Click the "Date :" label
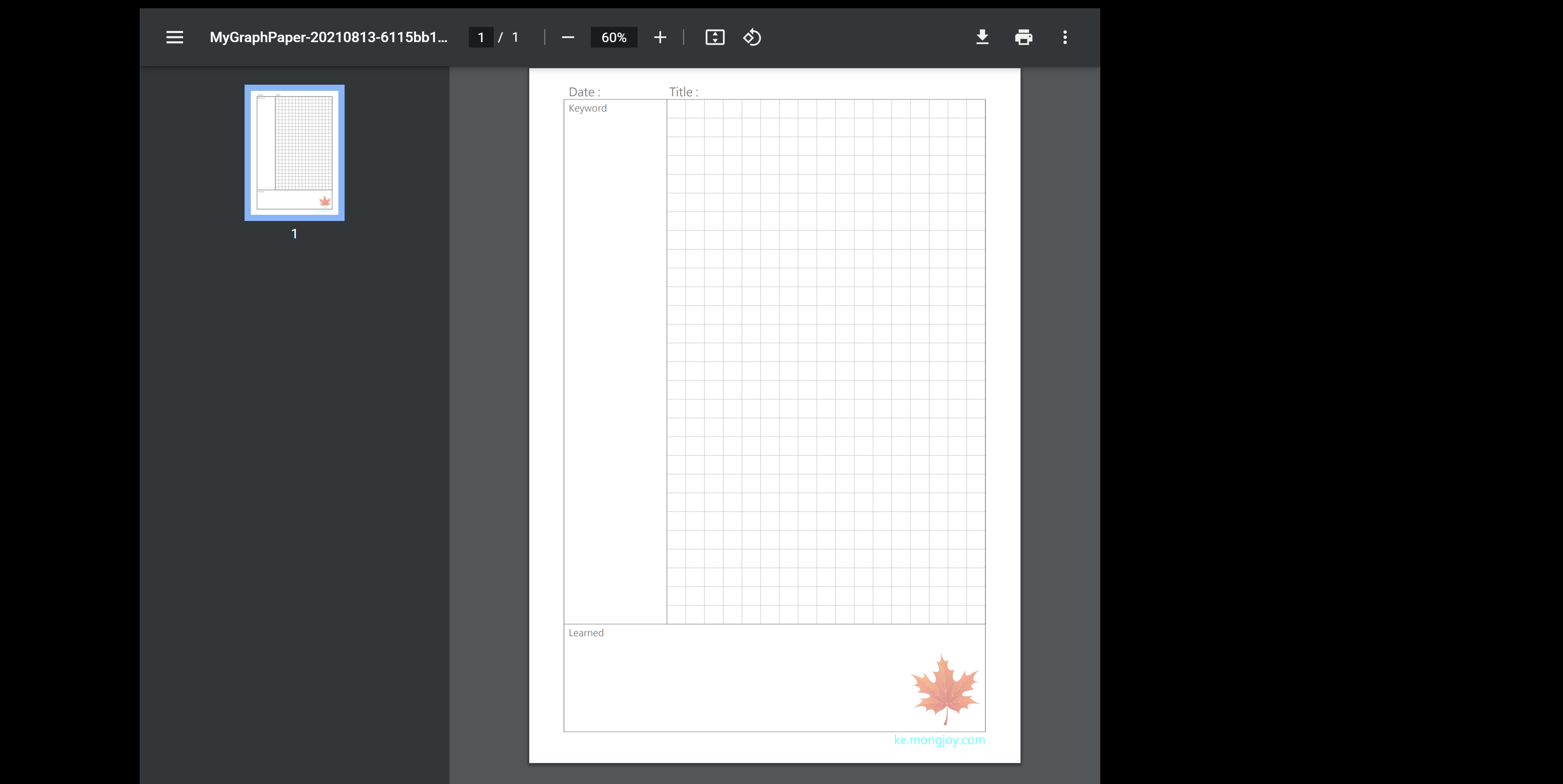Image resolution: width=1563 pixels, height=784 pixels. tap(584, 92)
